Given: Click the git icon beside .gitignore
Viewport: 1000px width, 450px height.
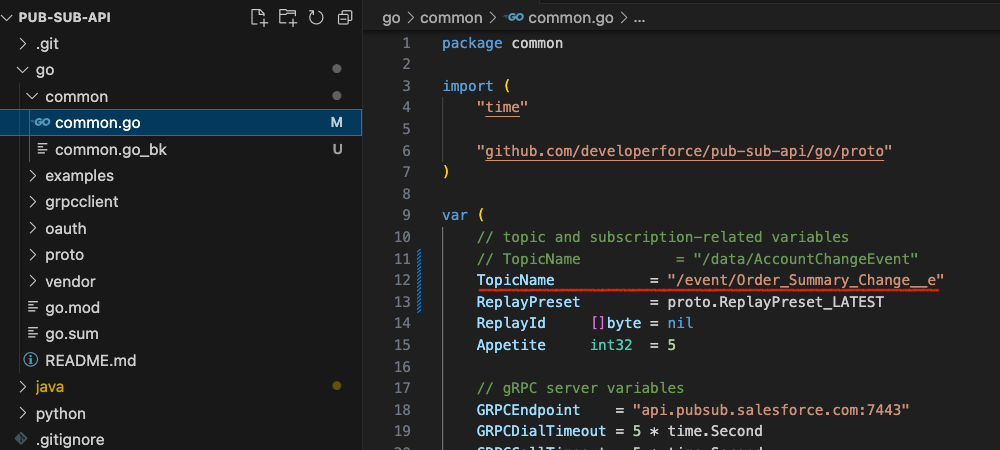Looking at the screenshot, I should [x=22, y=439].
